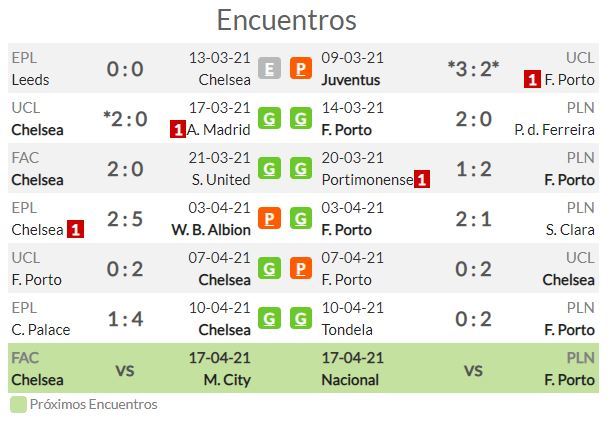Click the green G badge next to Portimonense
Screen dimensions: 610x424
[301, 169]
